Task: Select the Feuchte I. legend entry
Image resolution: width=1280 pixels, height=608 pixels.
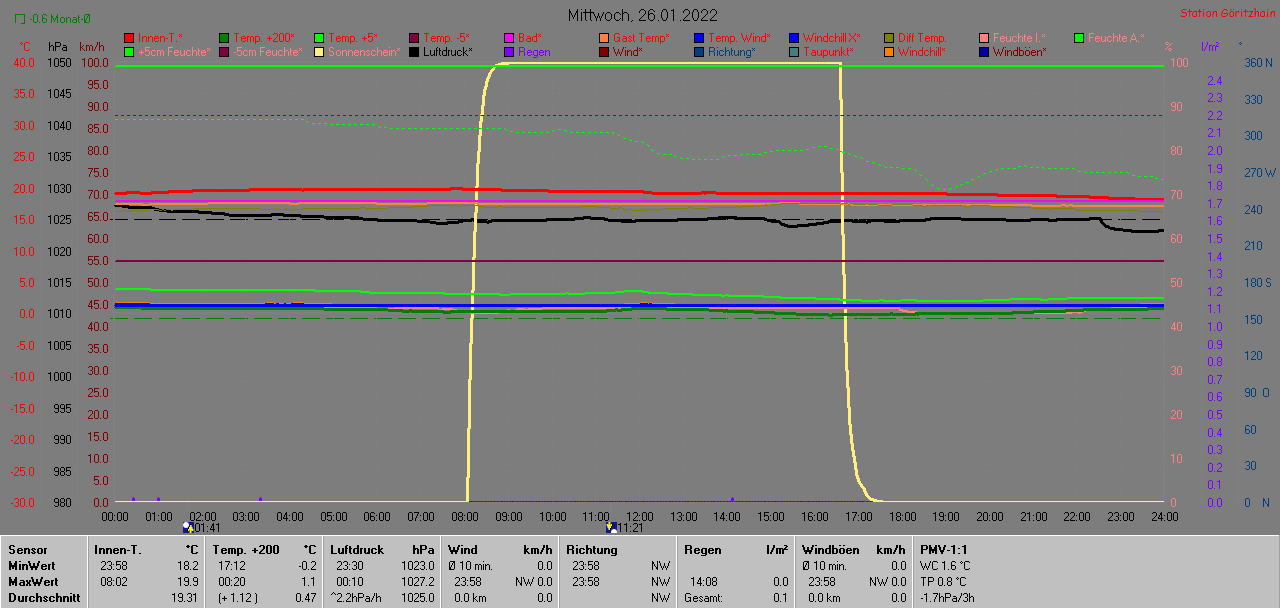Action: [x=1013, y=38]
